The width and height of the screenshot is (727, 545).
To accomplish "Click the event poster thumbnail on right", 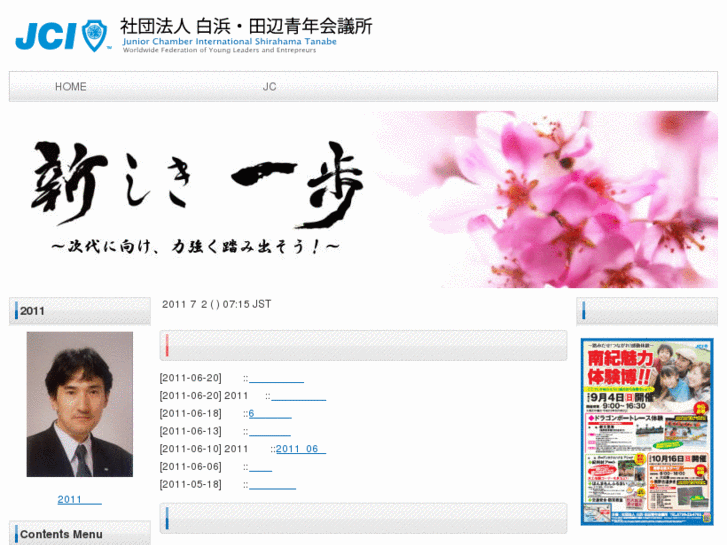I will 647,432.
